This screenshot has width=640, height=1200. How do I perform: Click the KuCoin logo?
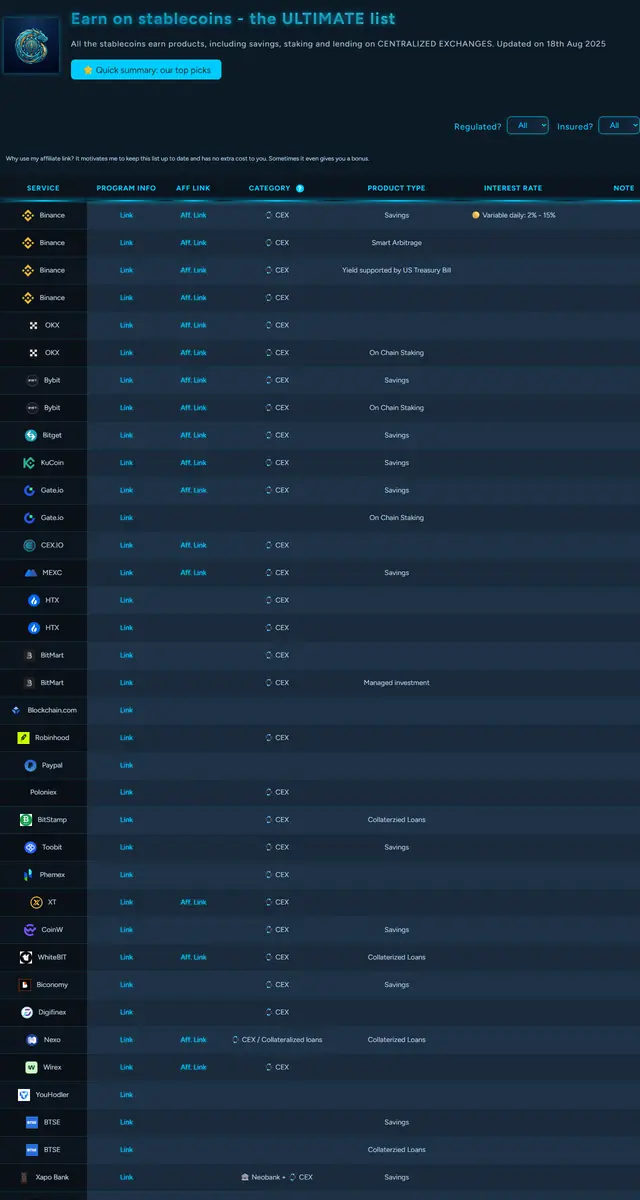[x=29, y=463]
